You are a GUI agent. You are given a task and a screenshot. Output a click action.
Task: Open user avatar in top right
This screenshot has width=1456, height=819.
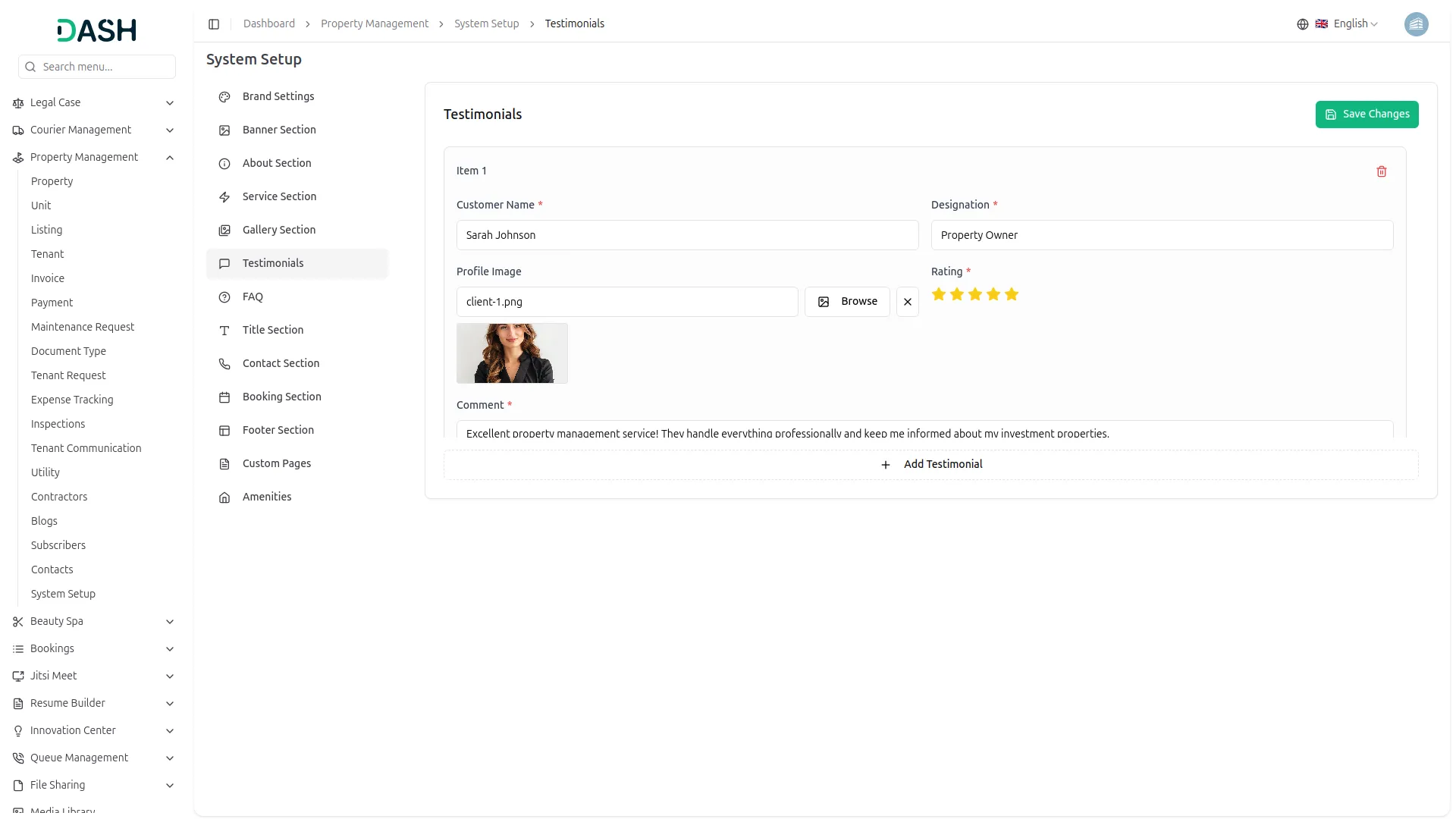click(1415, 24)
